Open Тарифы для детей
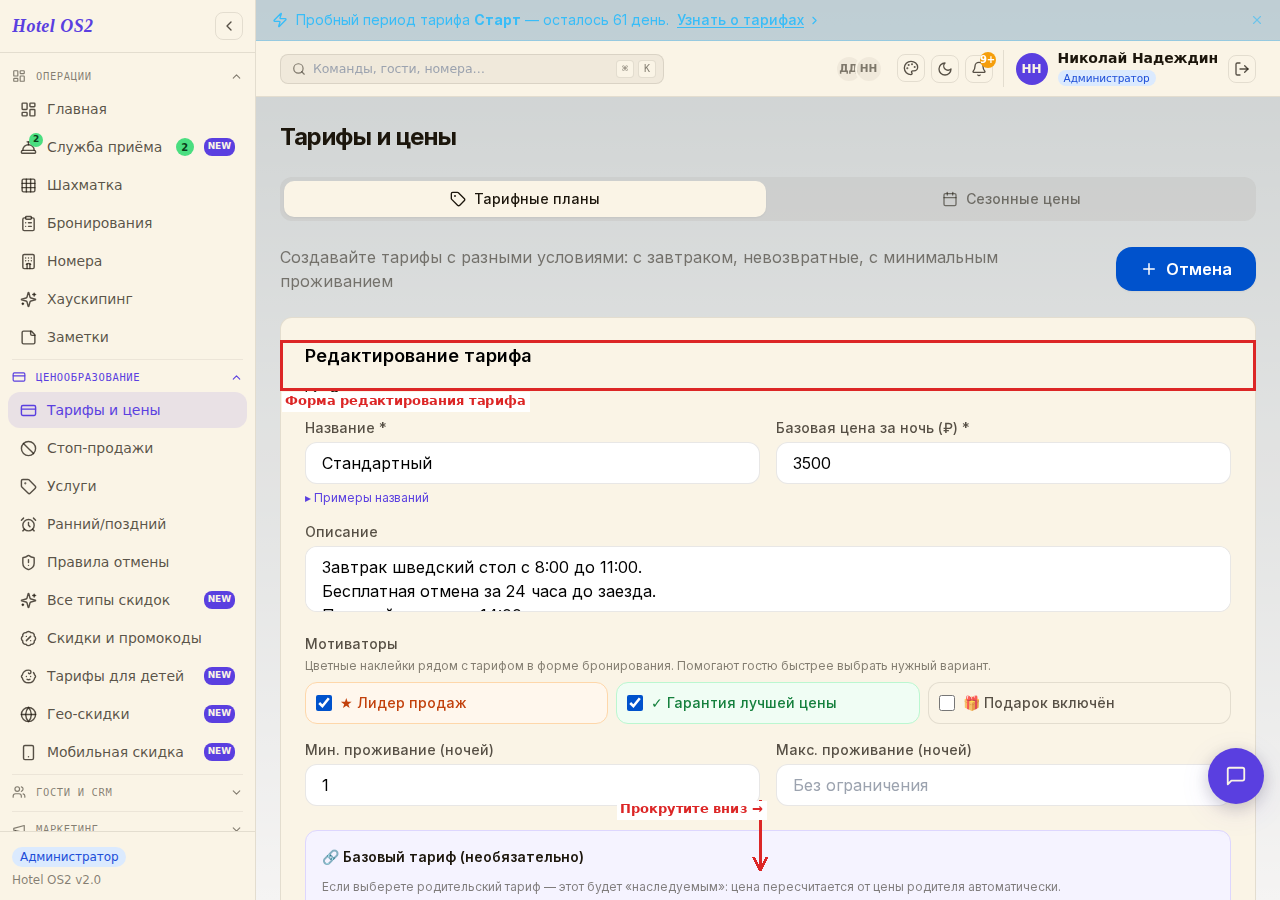The width and height of the screenshot is (1280, 900). [x=127, y=676]
